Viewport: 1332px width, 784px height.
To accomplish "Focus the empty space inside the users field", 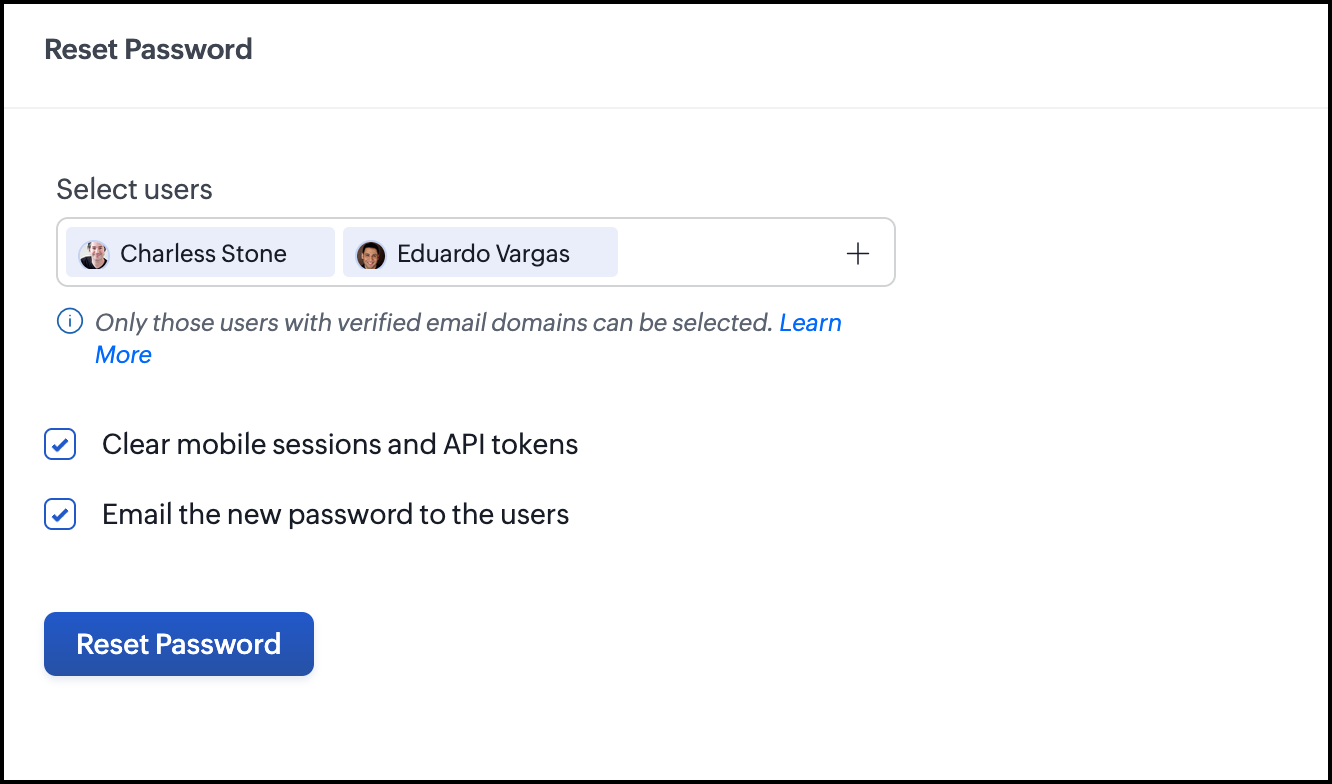I will (730, 253).
